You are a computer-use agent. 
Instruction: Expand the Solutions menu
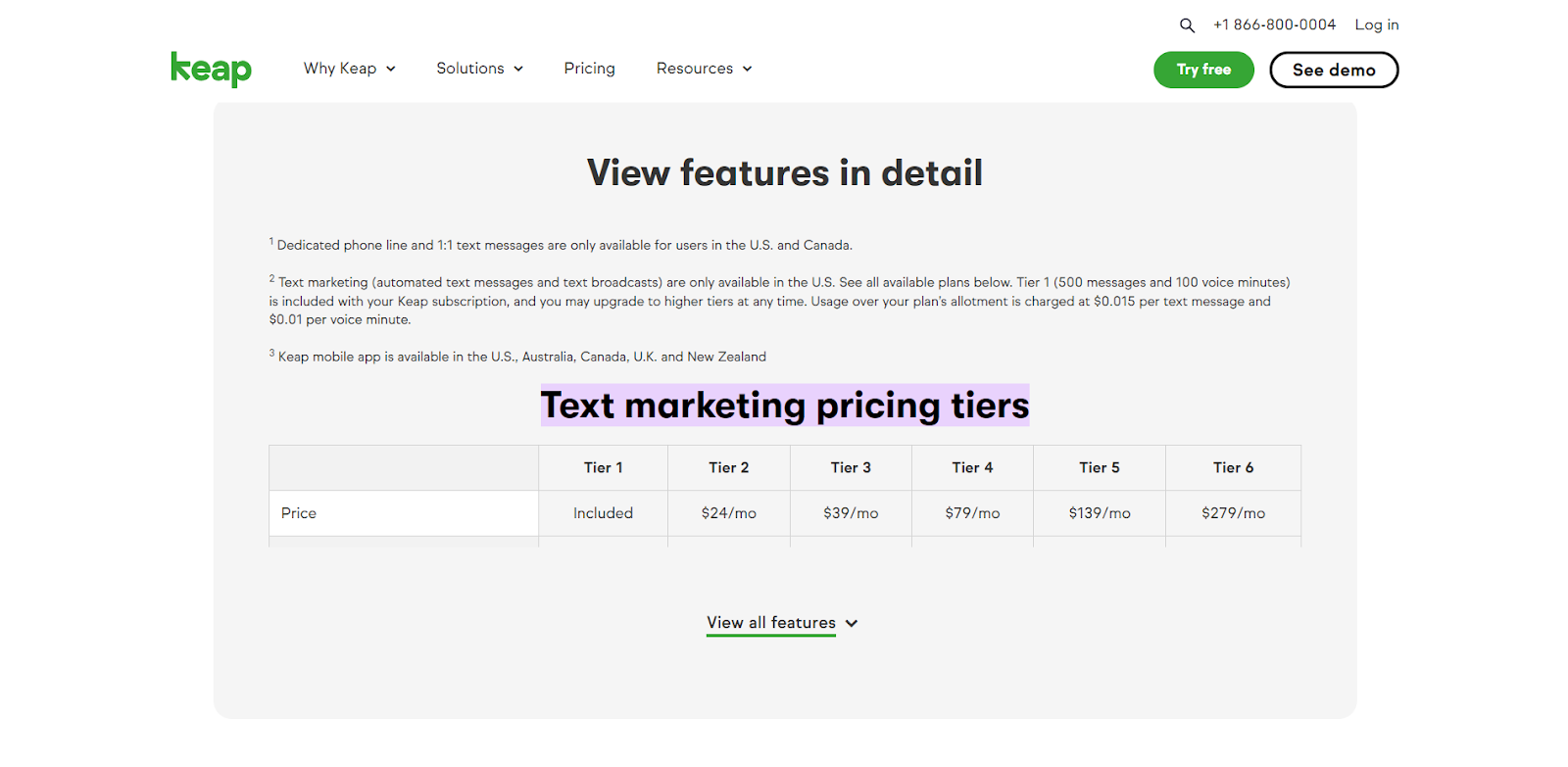[480, 69]
